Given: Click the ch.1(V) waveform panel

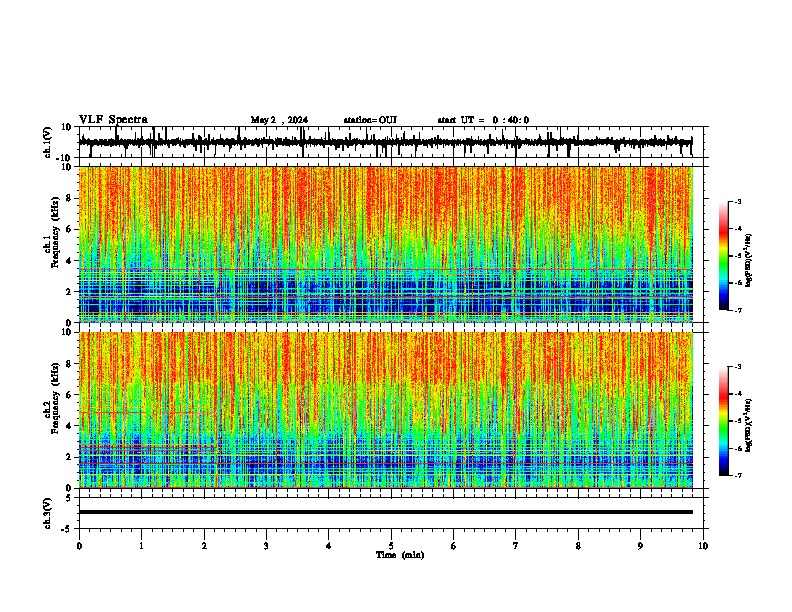Looking at the screenshot, I should (391, 142).
